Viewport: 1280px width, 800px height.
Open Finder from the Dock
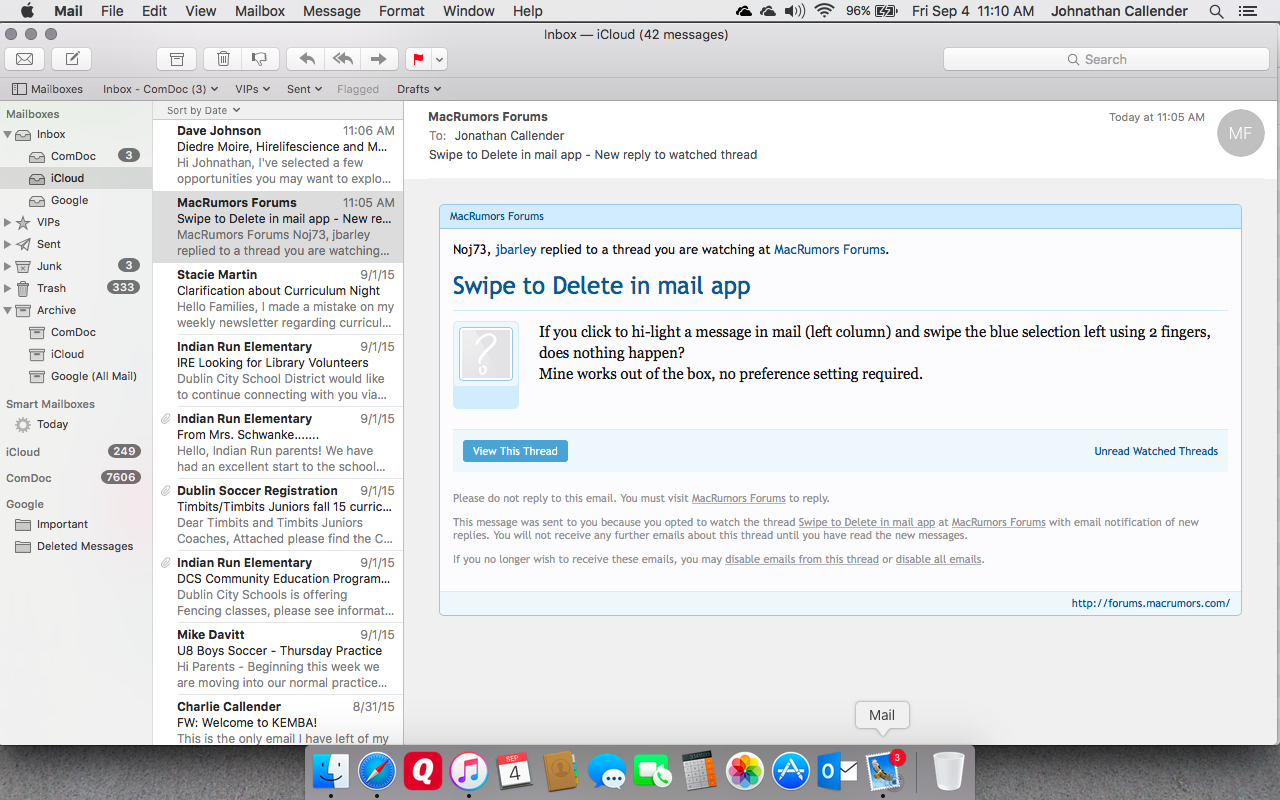pos(331,771)
